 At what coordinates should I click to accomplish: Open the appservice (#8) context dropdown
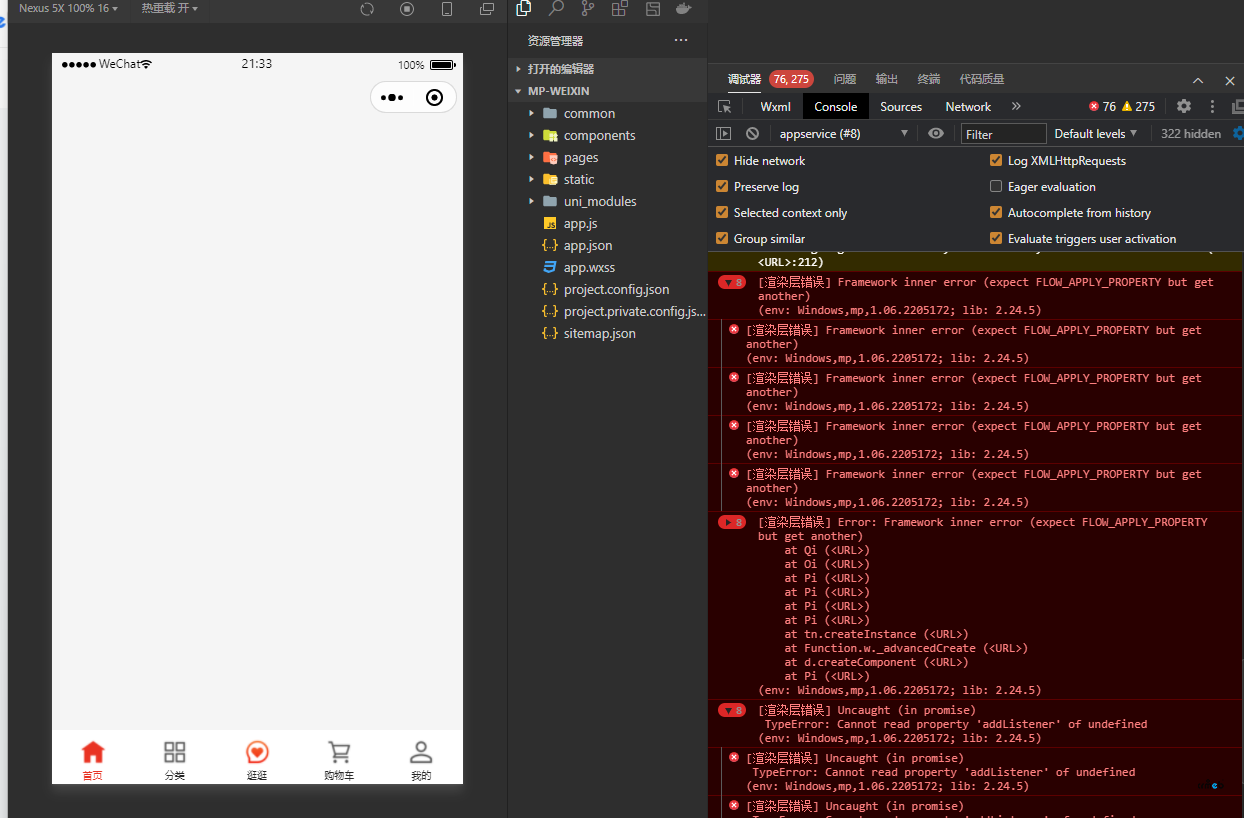tap(842, 133)
